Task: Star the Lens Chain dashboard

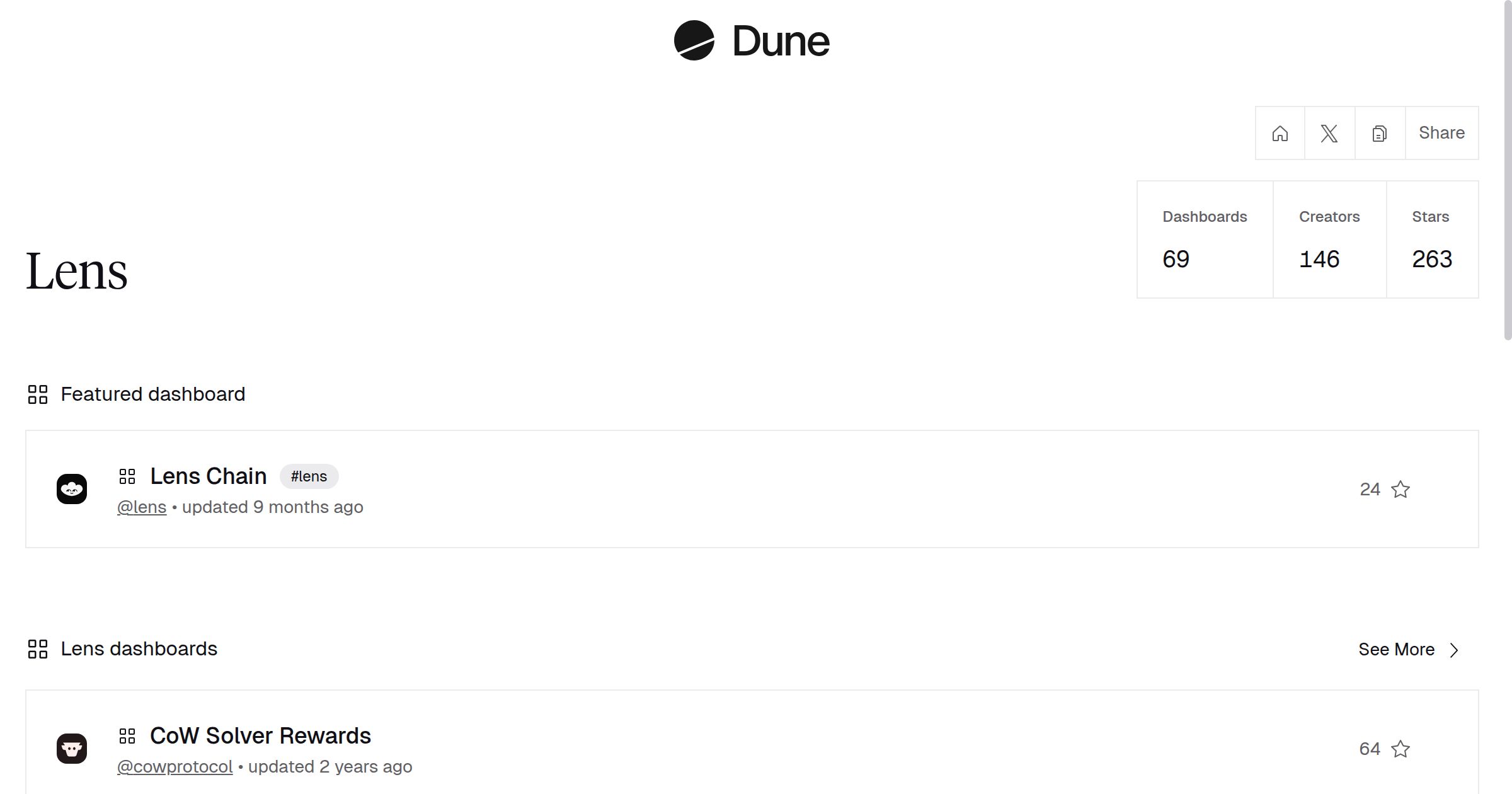Action: [x=1400, y=490]
